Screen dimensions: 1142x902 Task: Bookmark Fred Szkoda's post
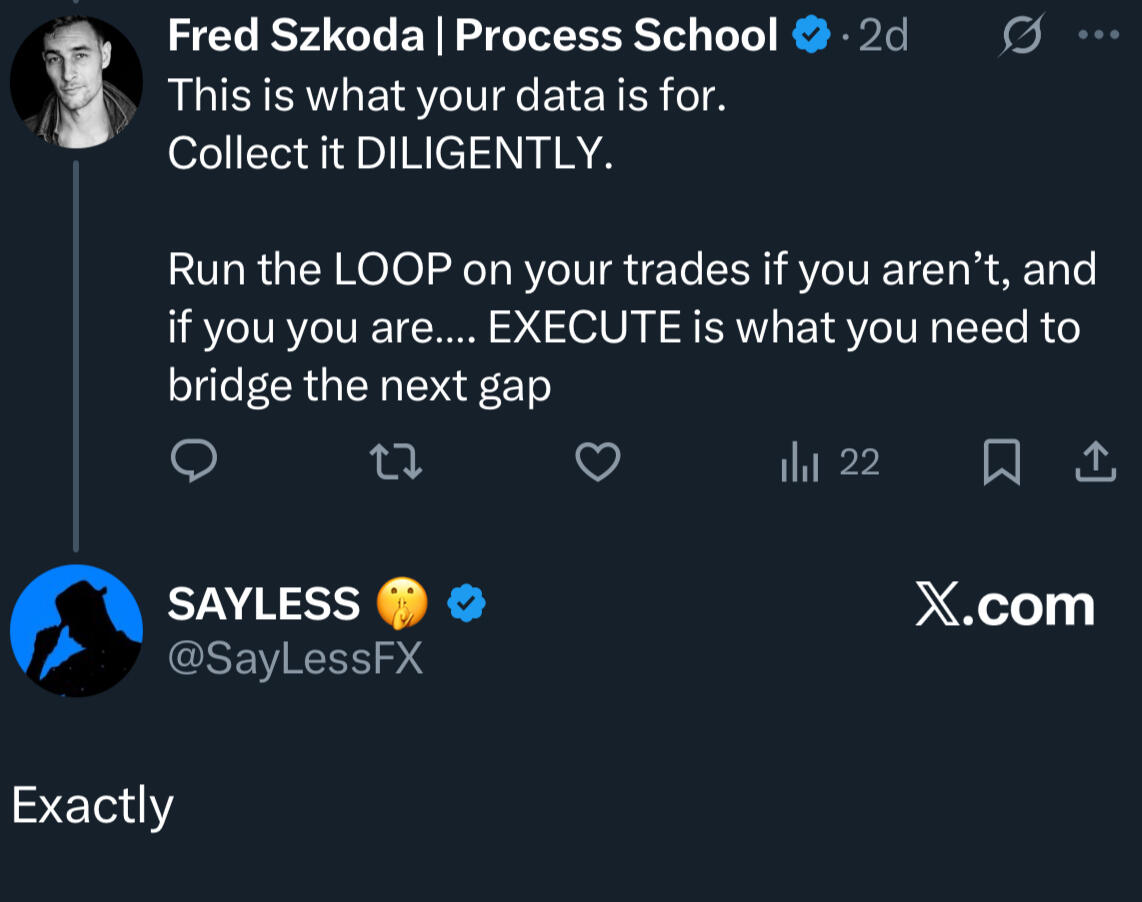point(1001,463)
